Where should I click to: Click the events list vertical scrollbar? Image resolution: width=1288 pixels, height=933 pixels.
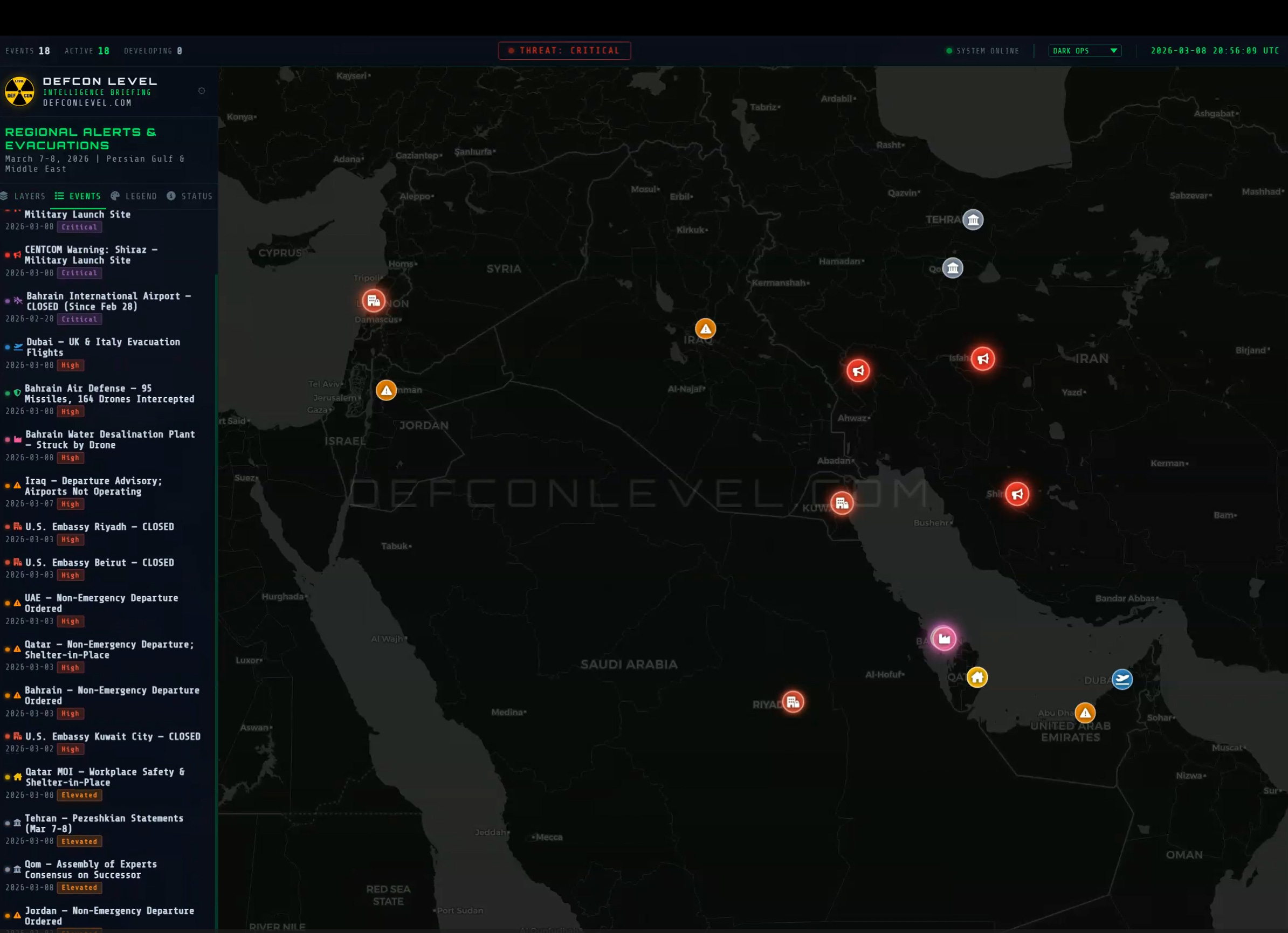coord(216,568)
